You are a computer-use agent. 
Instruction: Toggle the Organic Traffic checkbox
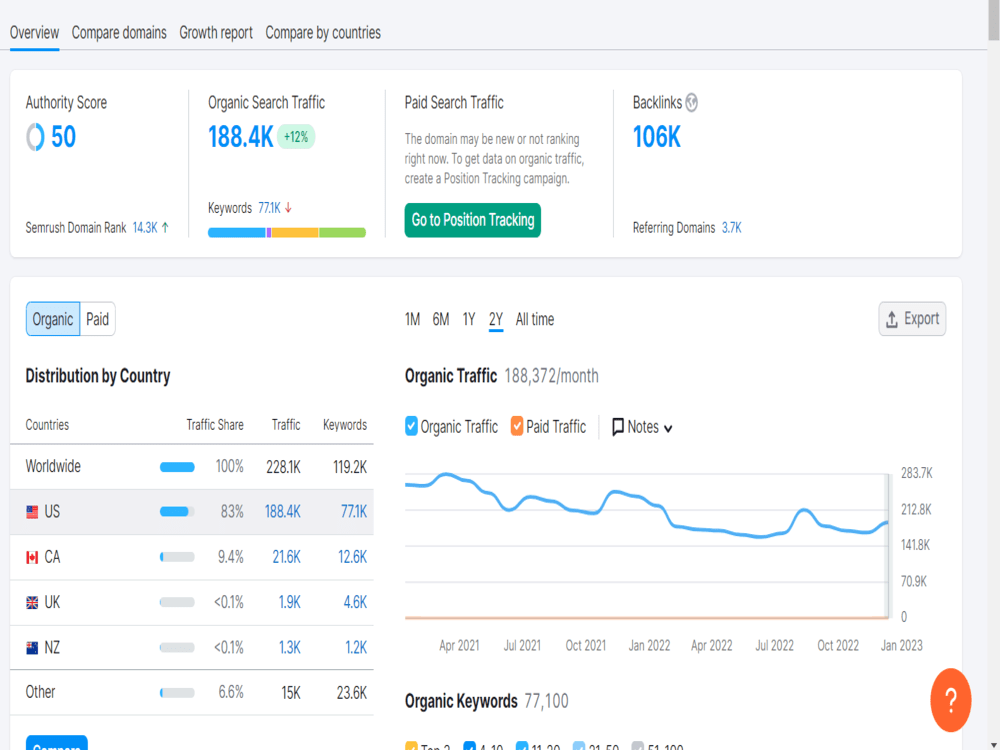click(411, 426)
